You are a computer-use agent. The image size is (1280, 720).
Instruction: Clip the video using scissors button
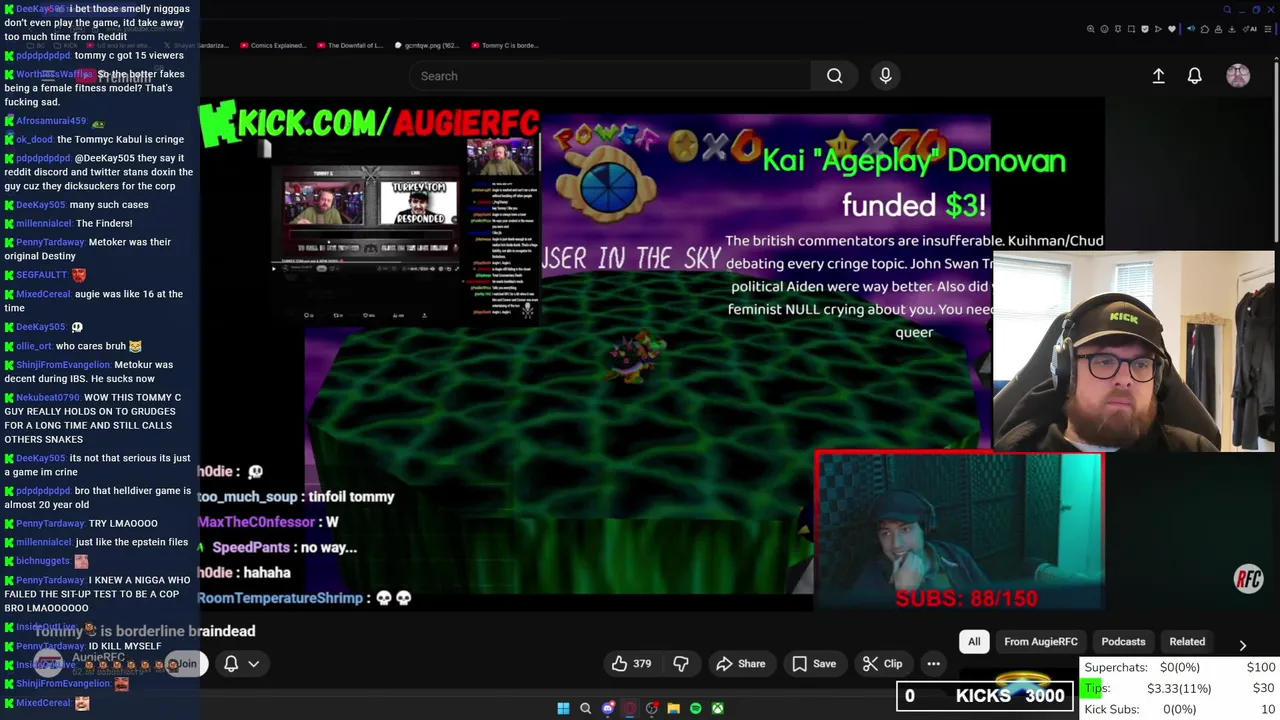coord(882,664)
